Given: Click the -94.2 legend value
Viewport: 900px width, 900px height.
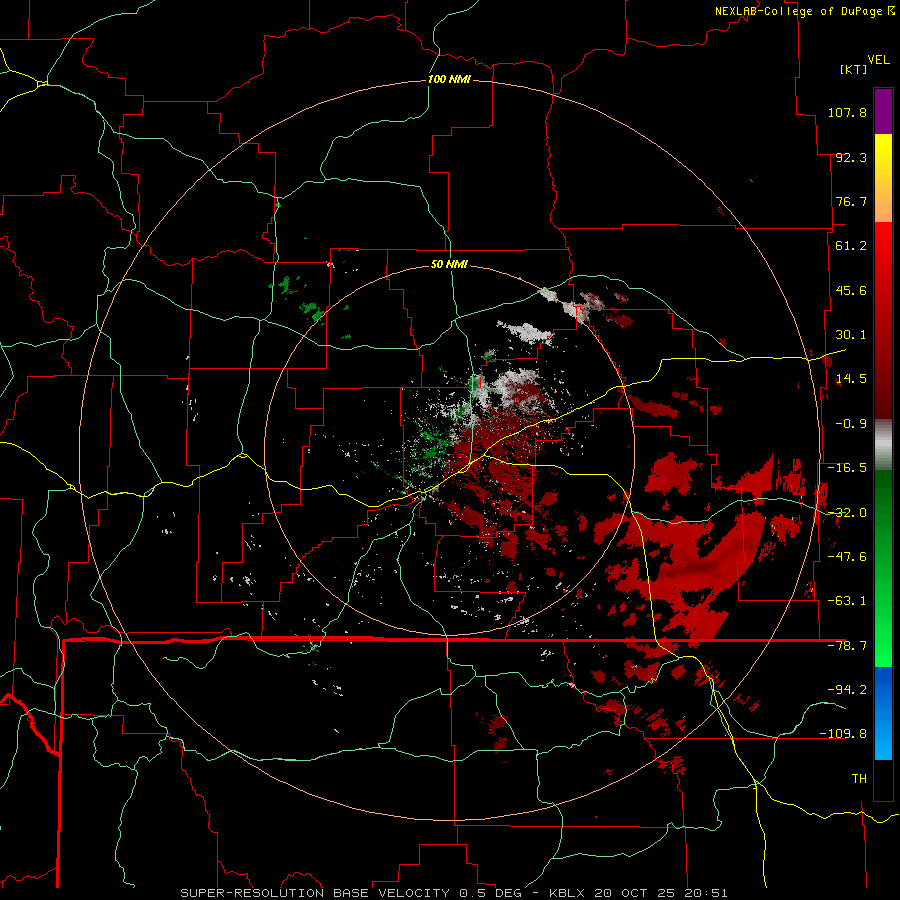Looking at the screenshot, I should [x=847, y=689].
